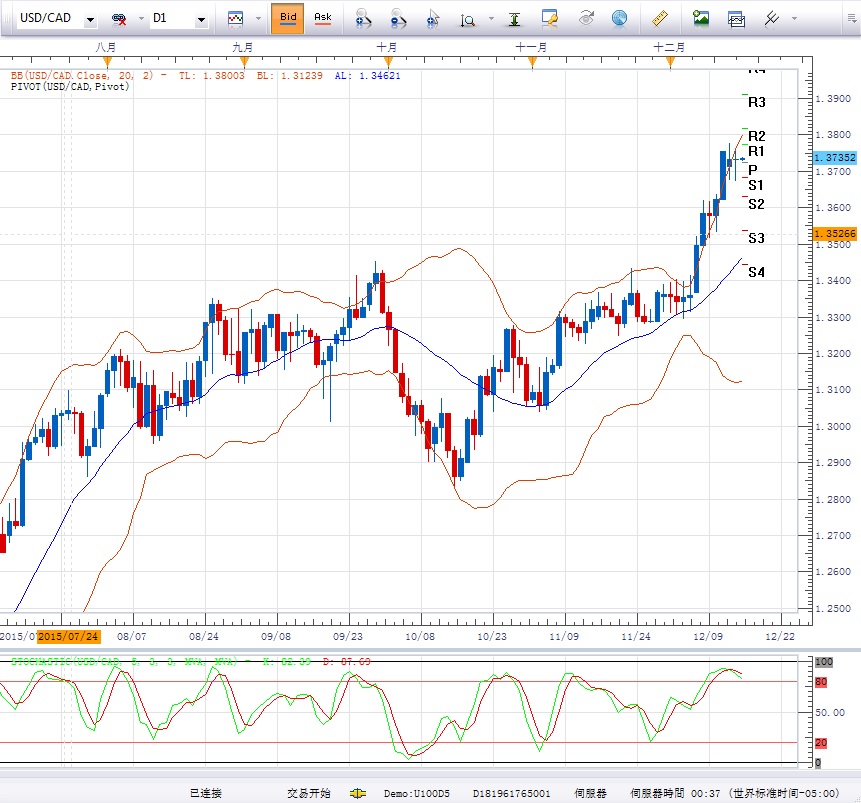Click the zoom in magnifier icon
The height and width of the screenshot is (803, 861).
pos(363,18)
